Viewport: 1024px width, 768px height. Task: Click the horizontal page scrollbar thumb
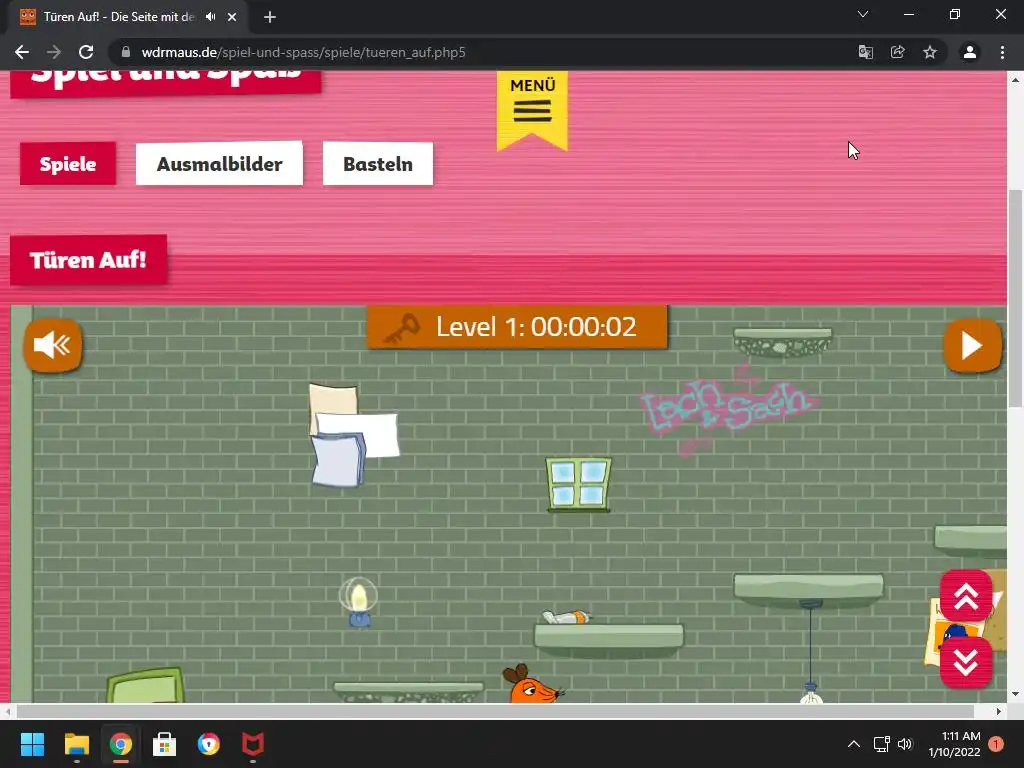[x=495, y=711]
